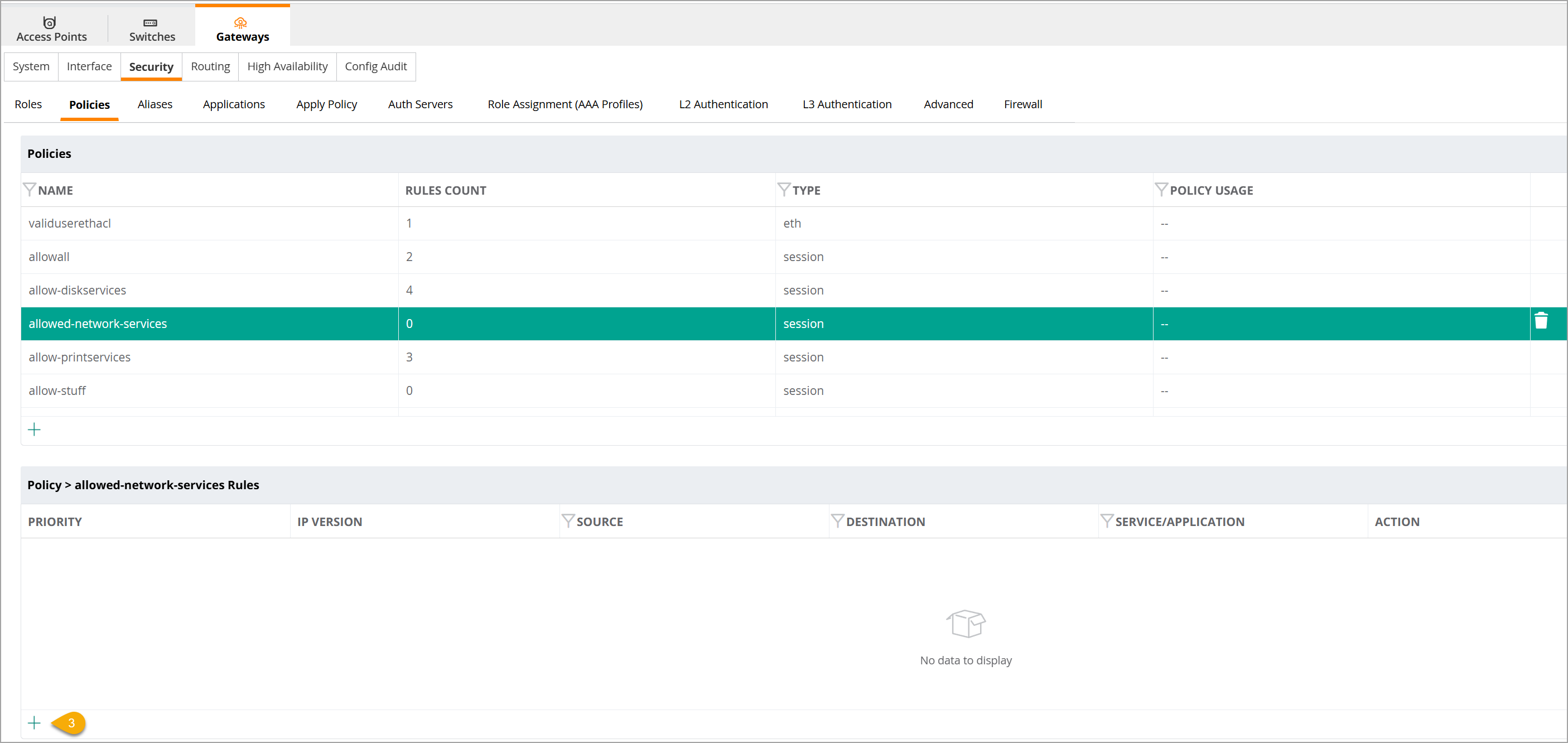
Task: Add a new policy with plus icon
Action: pos(34,430)
